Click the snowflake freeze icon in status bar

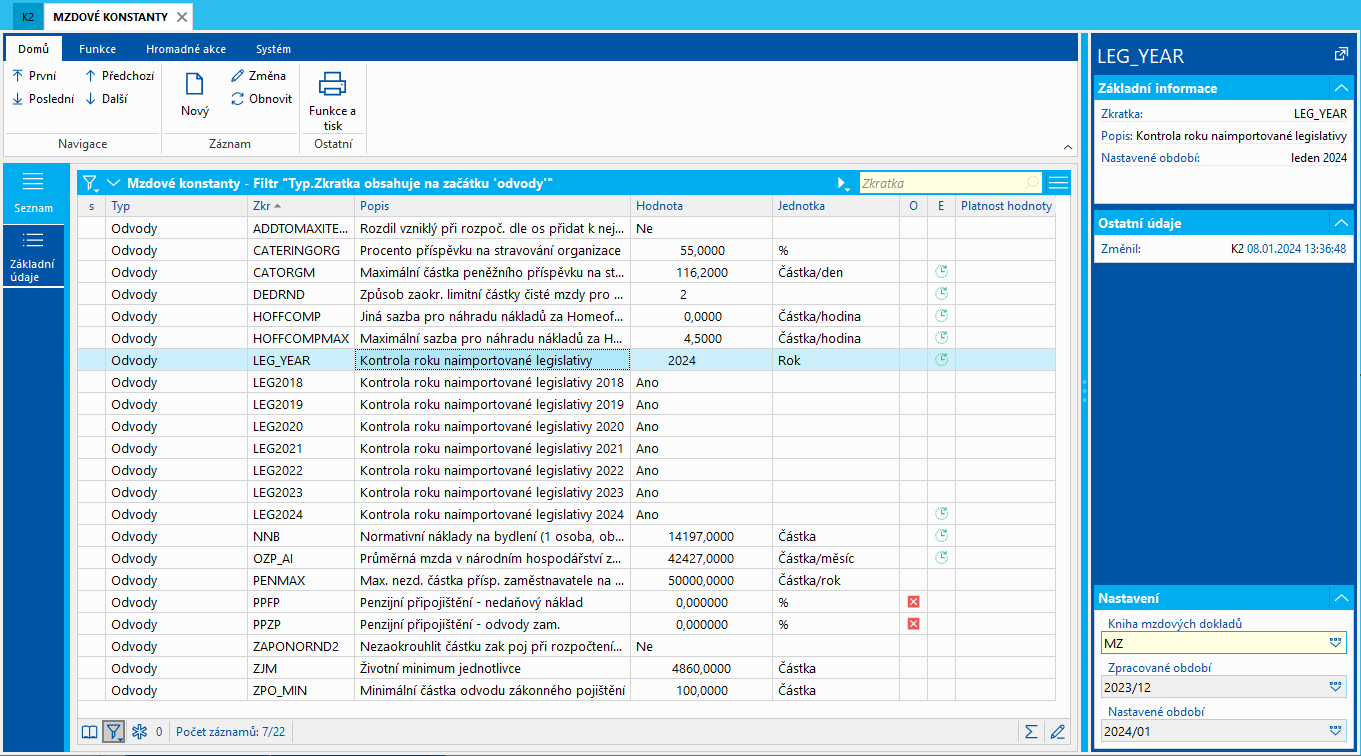tap(140, 732)
